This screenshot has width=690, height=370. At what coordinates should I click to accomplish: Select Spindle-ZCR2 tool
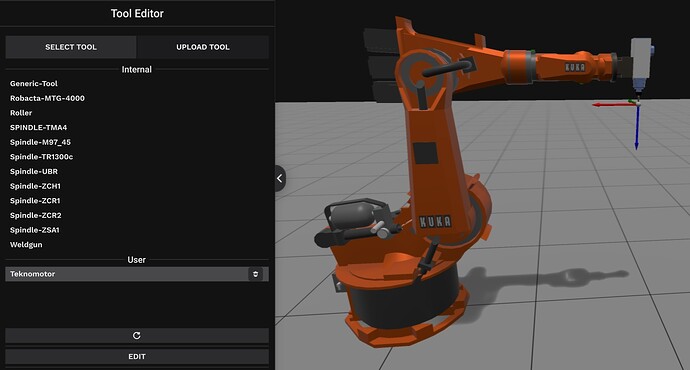(x=36, y=215)
